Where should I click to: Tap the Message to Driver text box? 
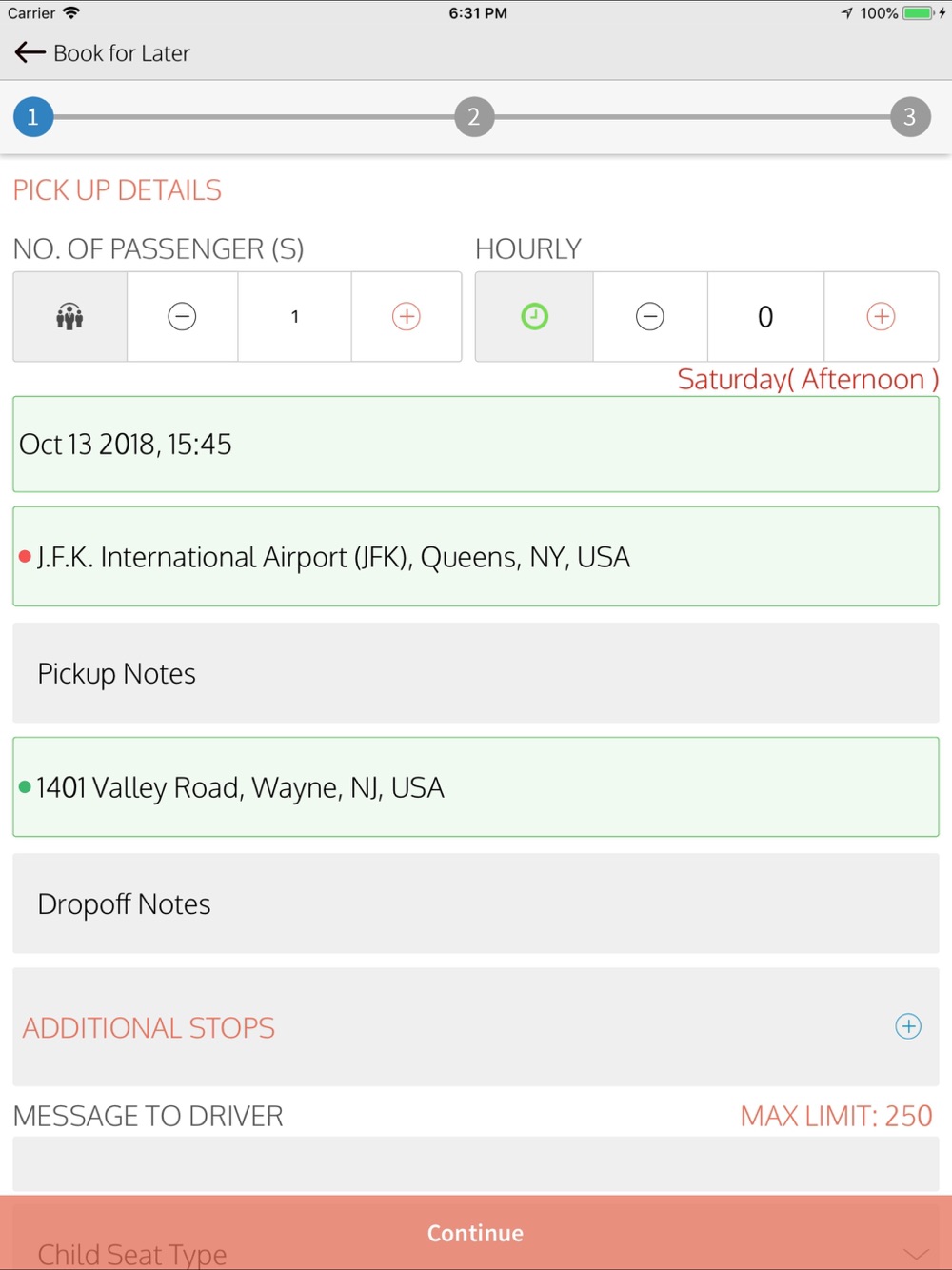coord(475,1163)
